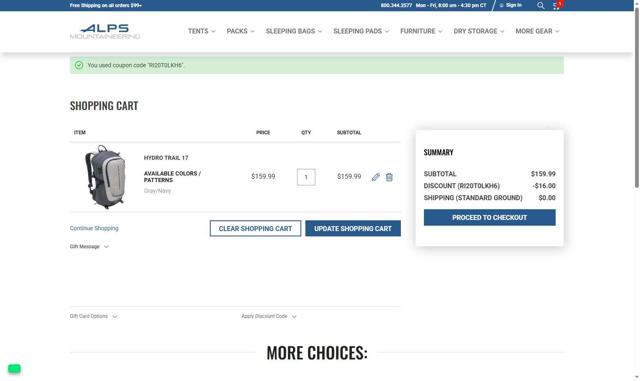Open the Dry Storage menu
Image resolution: width=640 pixels, height=381 pixels.
click(478, 31)
